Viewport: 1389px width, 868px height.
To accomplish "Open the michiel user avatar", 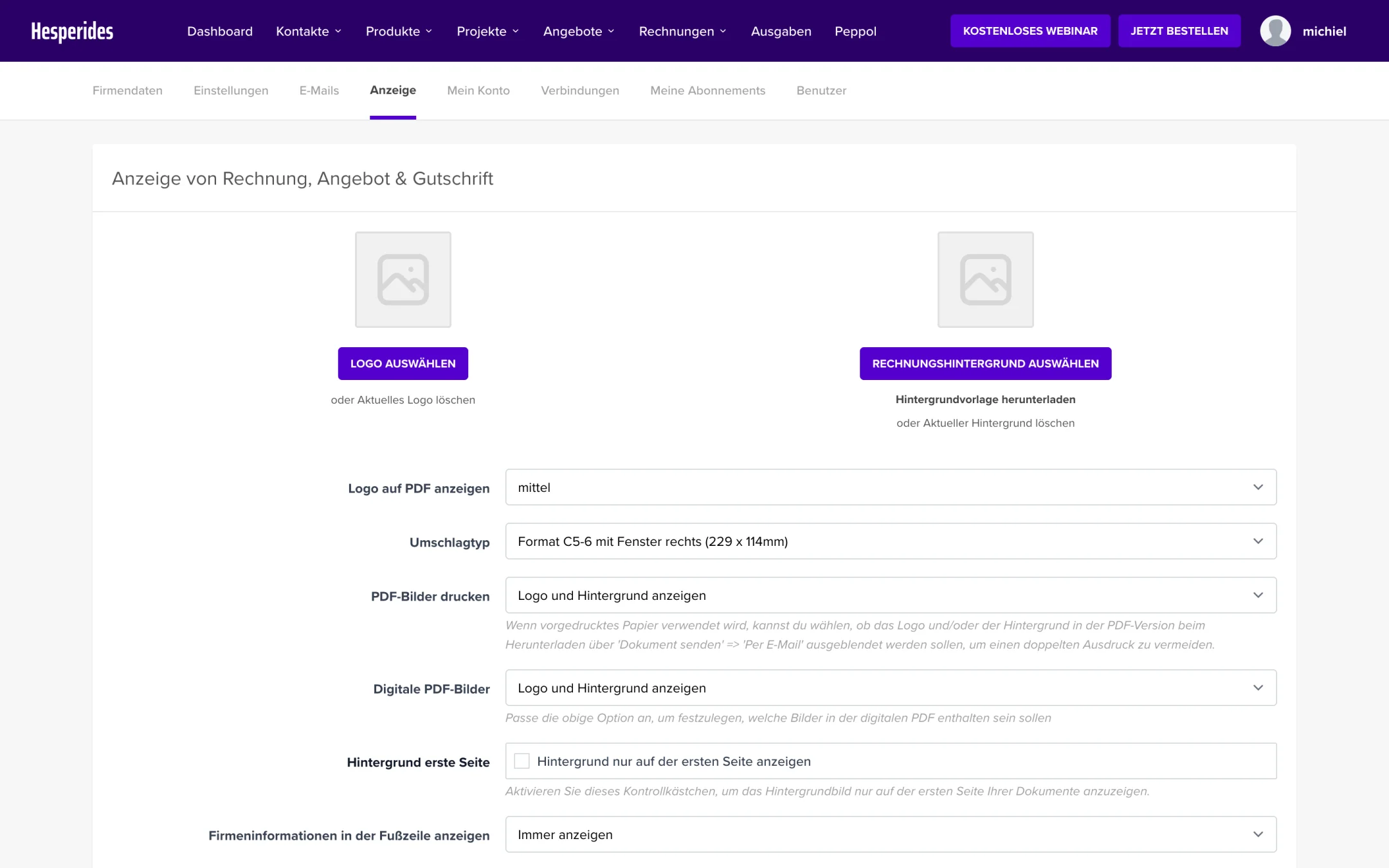I will 1275,31.
